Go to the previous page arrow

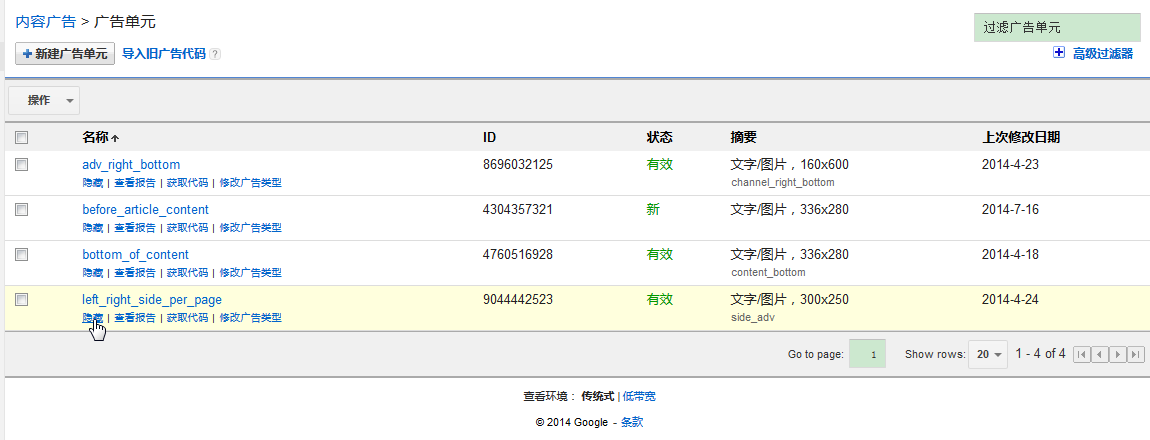tap(1099, 354)
